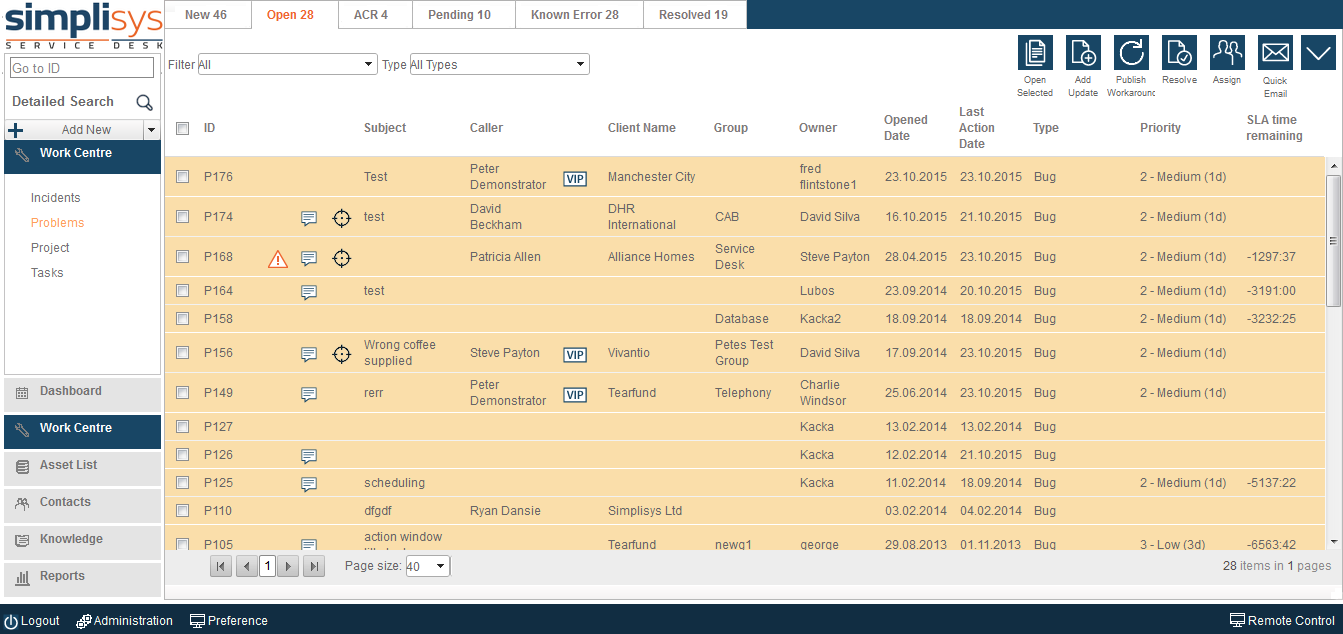Select the Add Update icon
Image resolution: width=1343 pixels, height=634 pixels.
click(x=1083, y=52)
